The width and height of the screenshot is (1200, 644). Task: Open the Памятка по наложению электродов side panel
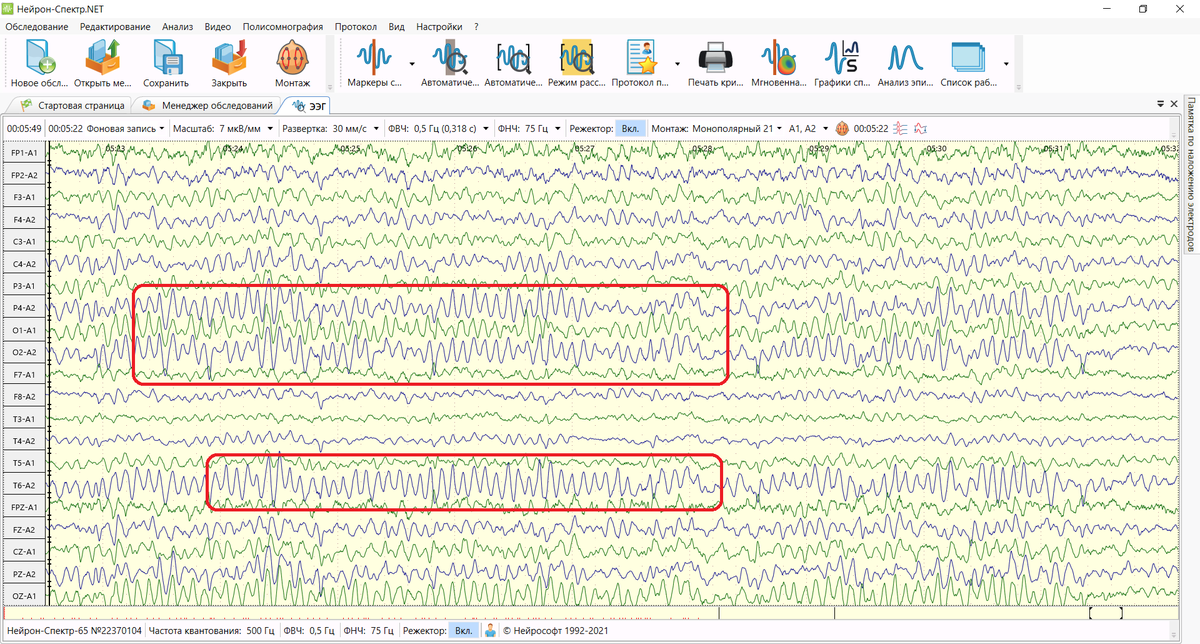(1191, 174)
